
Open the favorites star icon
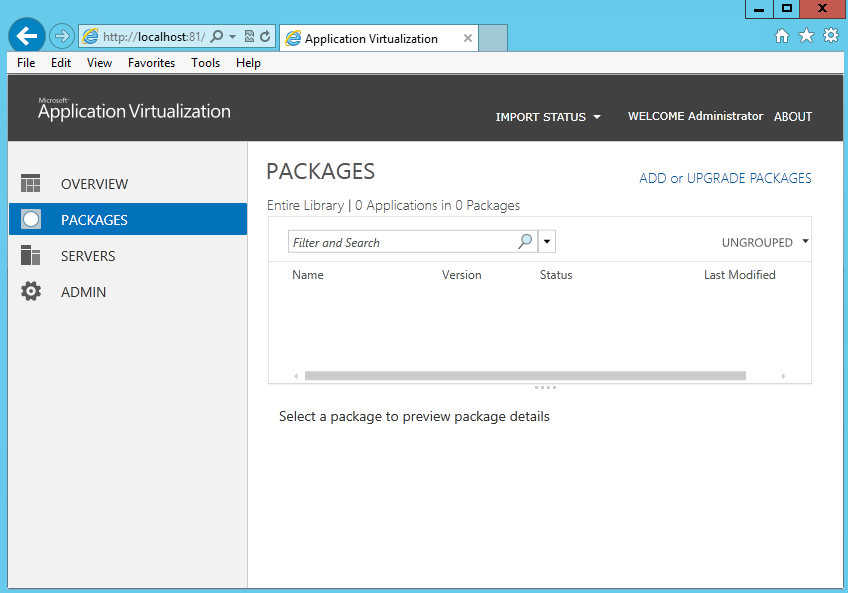tap(806, 36)
